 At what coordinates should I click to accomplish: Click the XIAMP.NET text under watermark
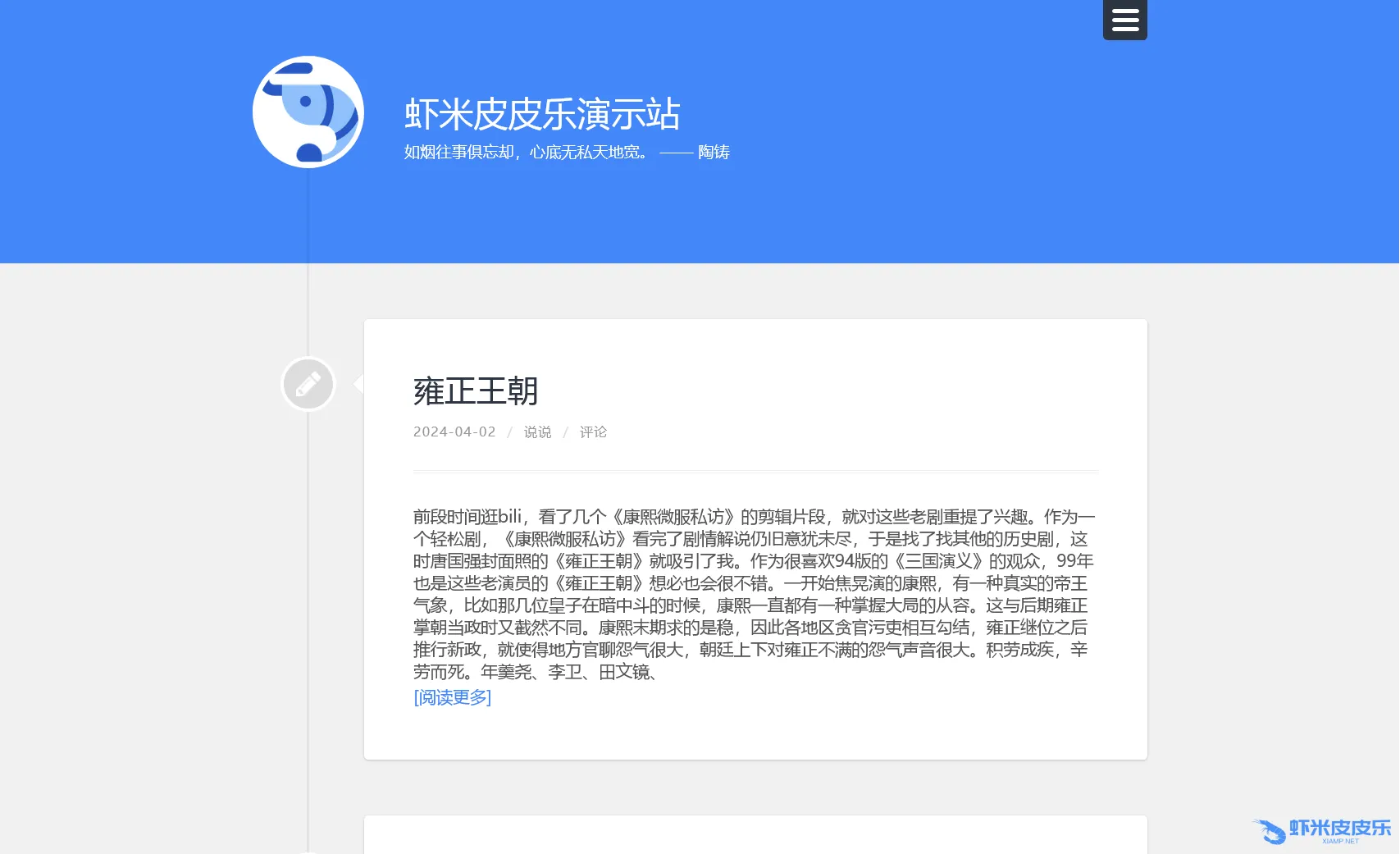[1340, 842]
